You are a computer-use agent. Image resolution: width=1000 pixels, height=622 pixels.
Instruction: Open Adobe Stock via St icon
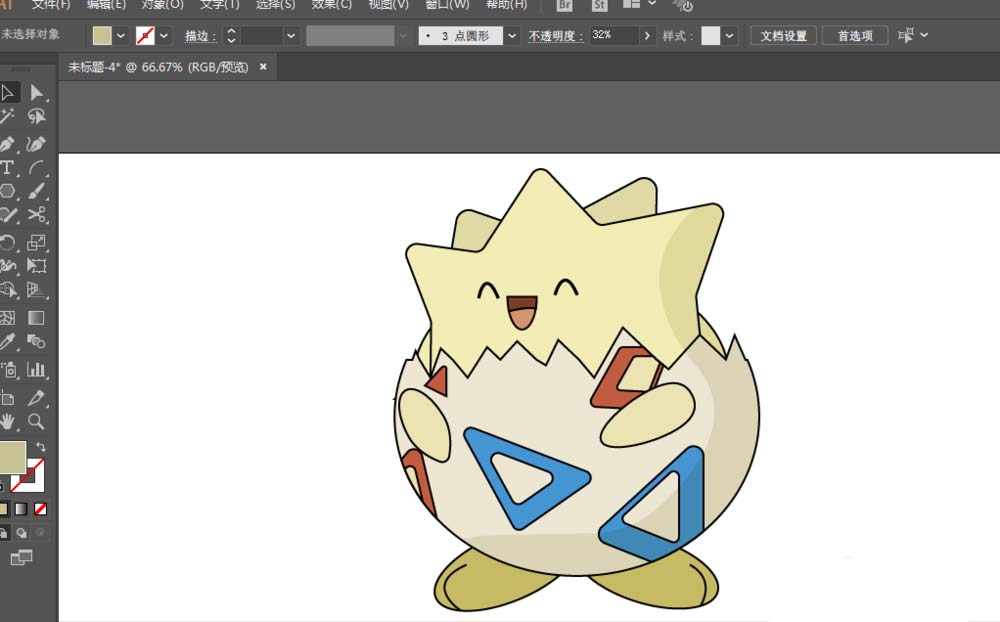point(599,6)
